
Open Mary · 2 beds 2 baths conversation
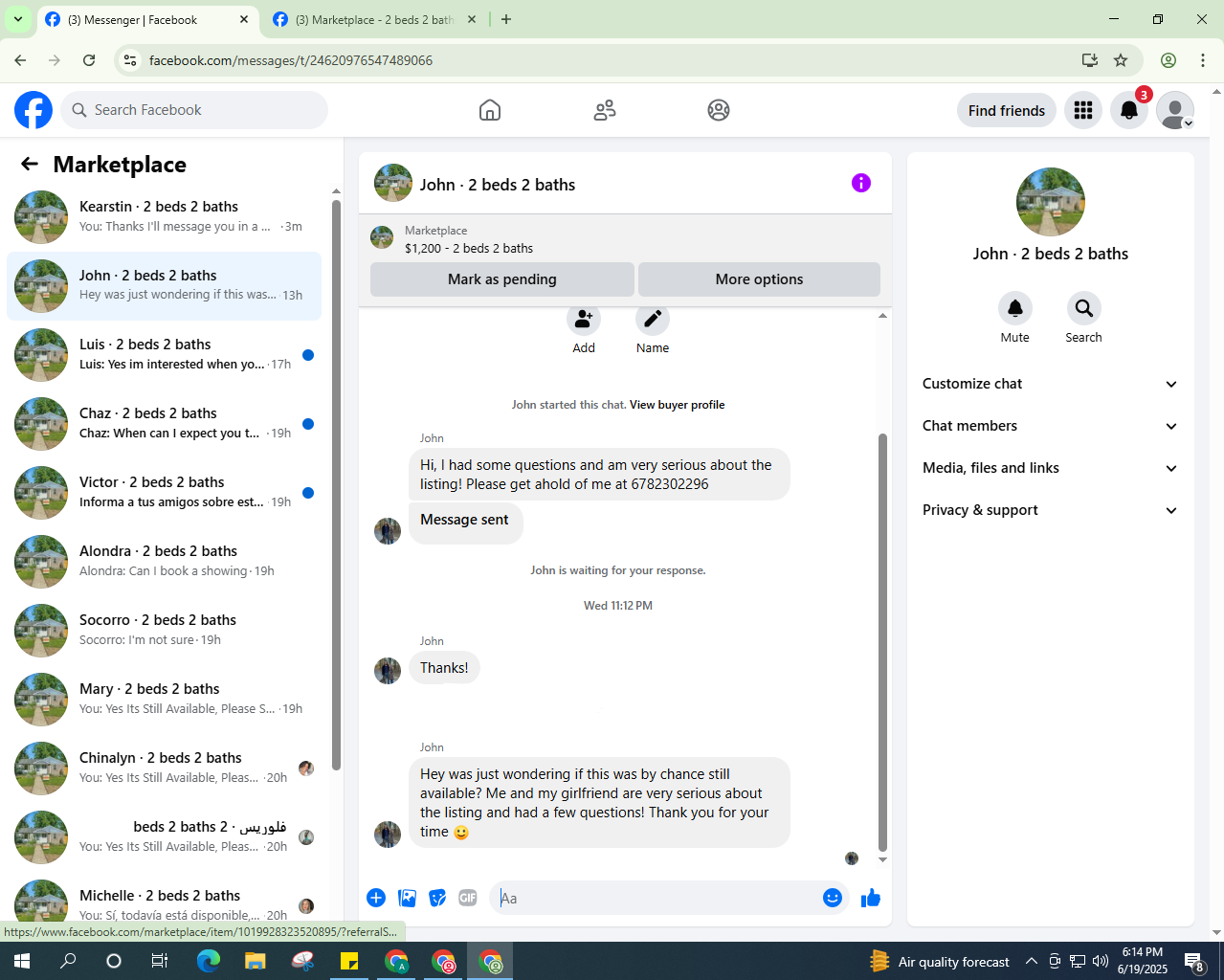tap(164, 700)
